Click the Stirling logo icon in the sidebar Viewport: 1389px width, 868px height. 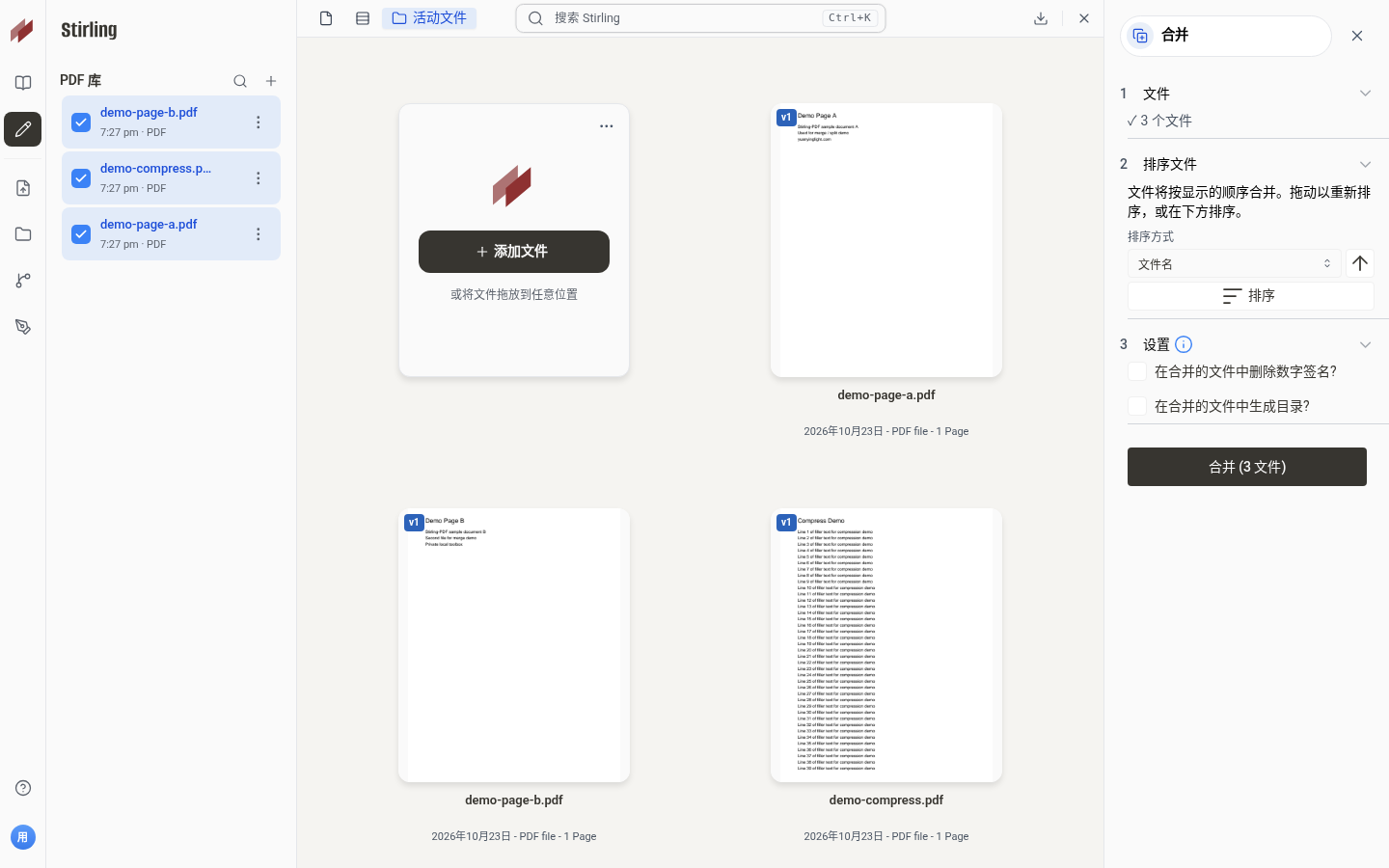[x=22, y=30]
